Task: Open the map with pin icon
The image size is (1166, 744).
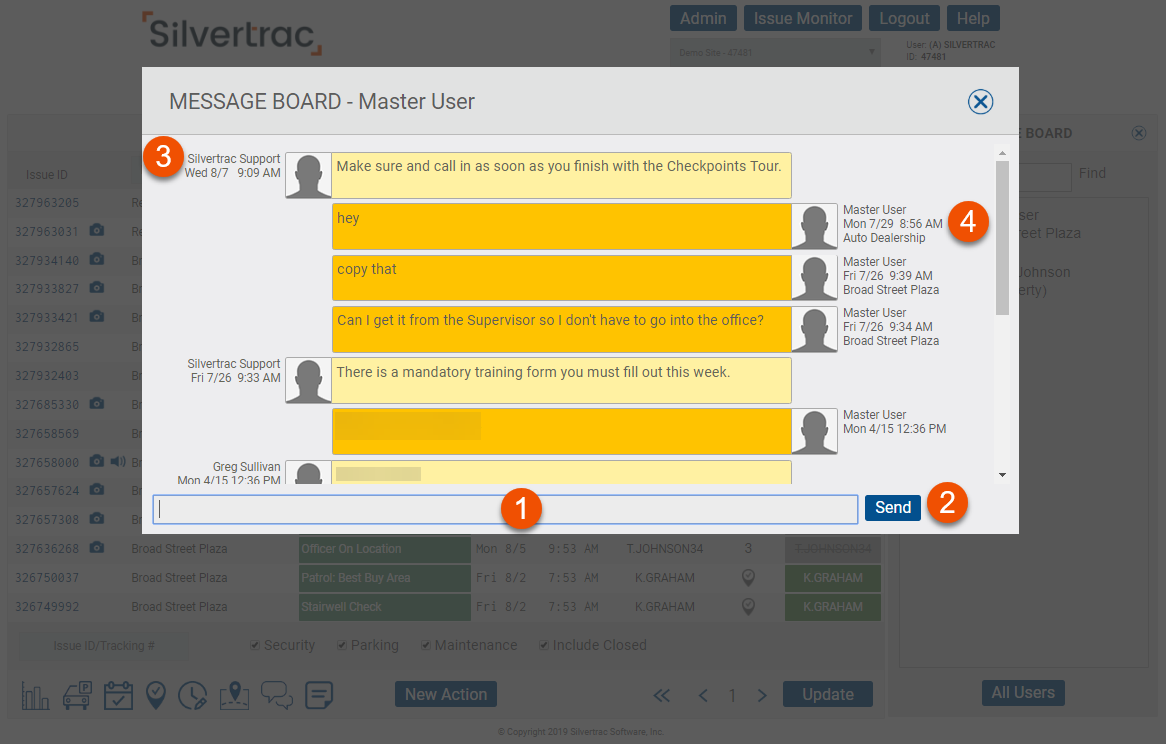Action: [234, 696]
